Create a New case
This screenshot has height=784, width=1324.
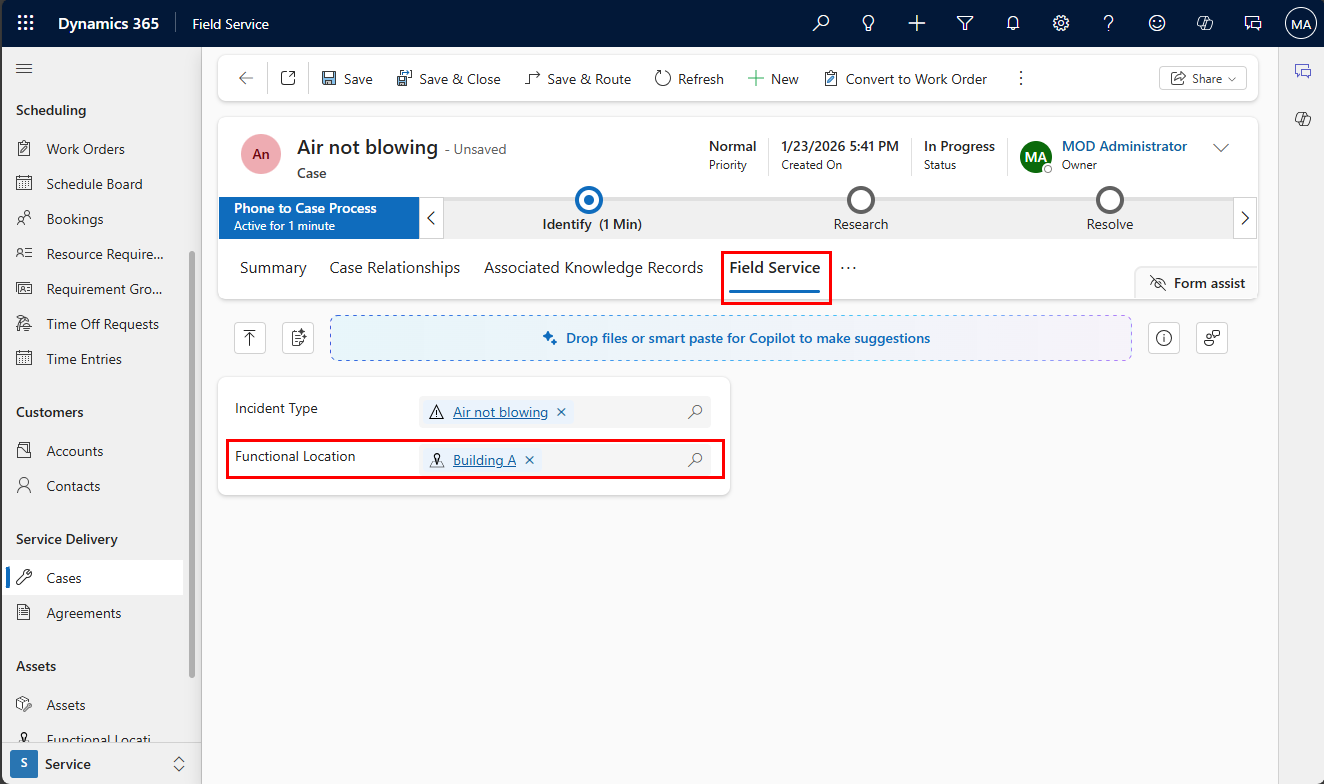coord(773,79)
